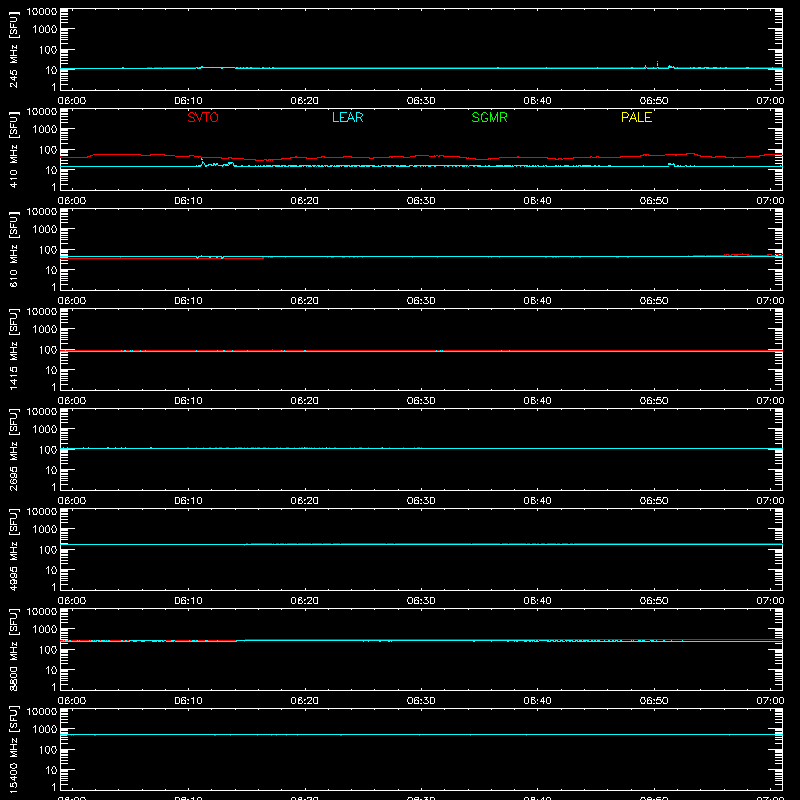Click the 1000 y-axis value of the 15400 MHz panel
800x800 pixels.
(x=45, y=730)
